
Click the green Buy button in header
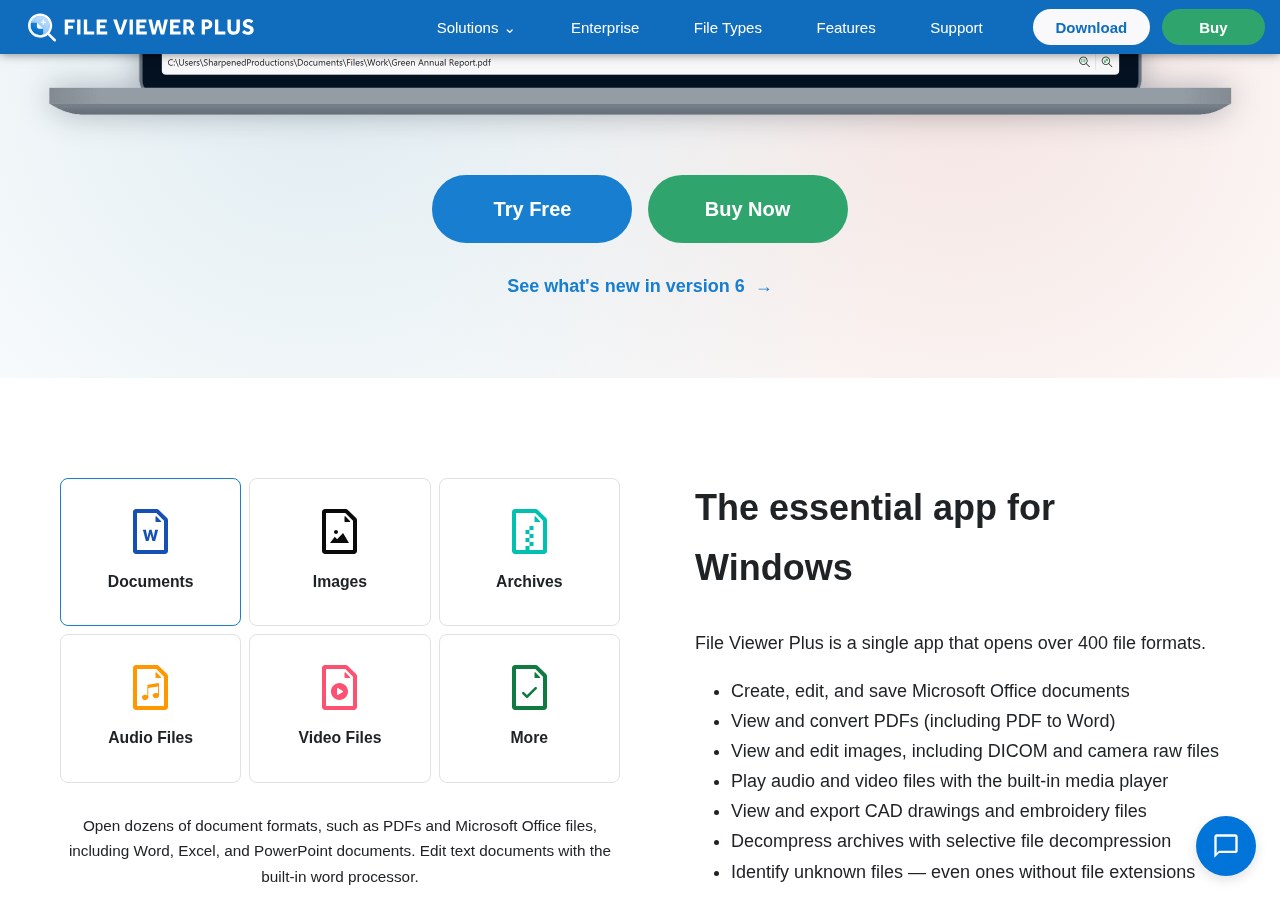tap(1213, 27)
